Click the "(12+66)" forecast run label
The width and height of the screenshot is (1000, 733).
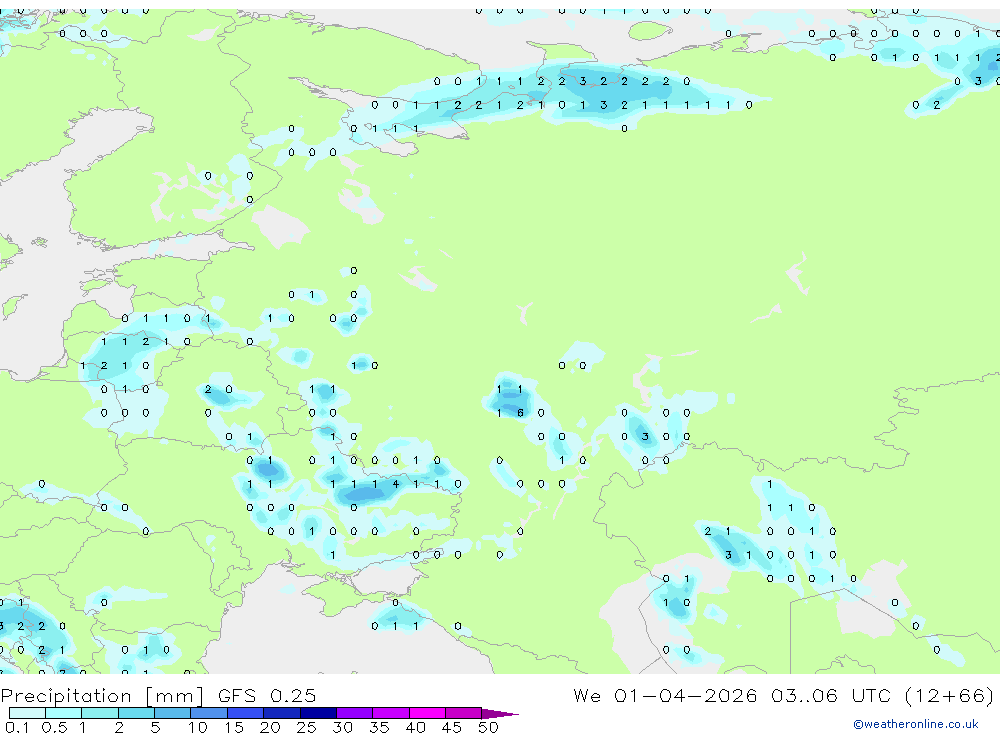click(949, 696)
